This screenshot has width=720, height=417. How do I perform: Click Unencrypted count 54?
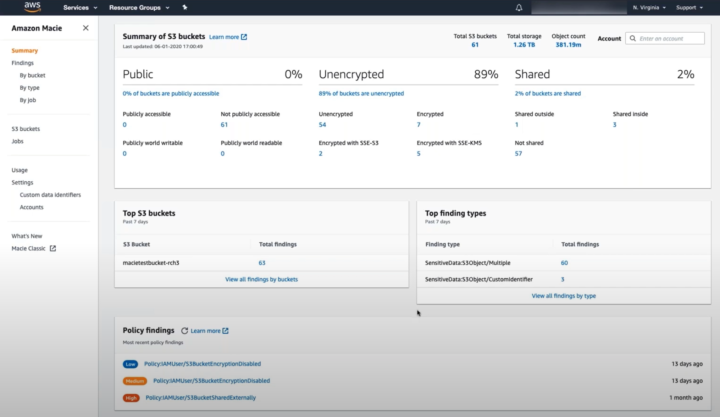click(322, 125)
